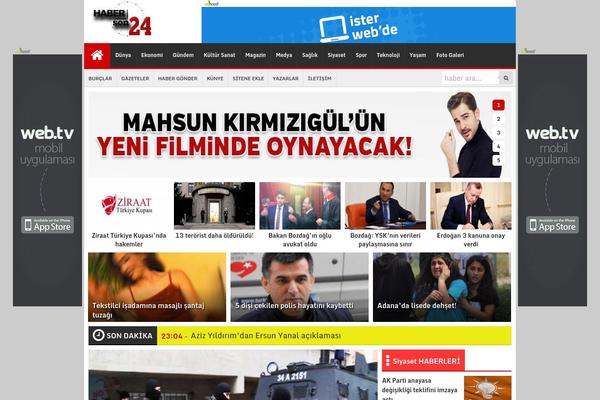Screen dimensions: 600x400
Task: Open Foto Galeri
Action: [450, 55]
